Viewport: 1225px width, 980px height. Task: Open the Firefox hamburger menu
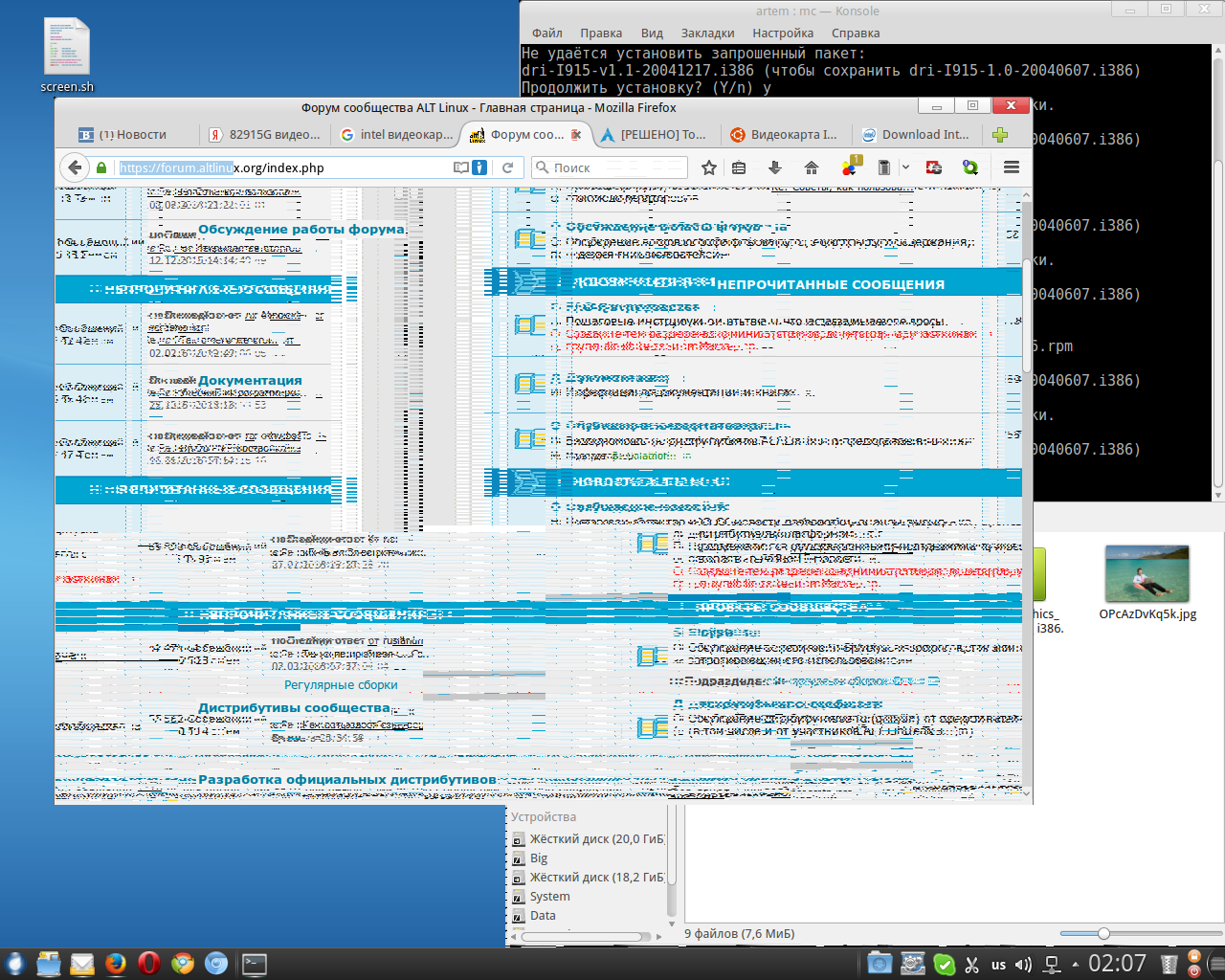point(1011,167)
